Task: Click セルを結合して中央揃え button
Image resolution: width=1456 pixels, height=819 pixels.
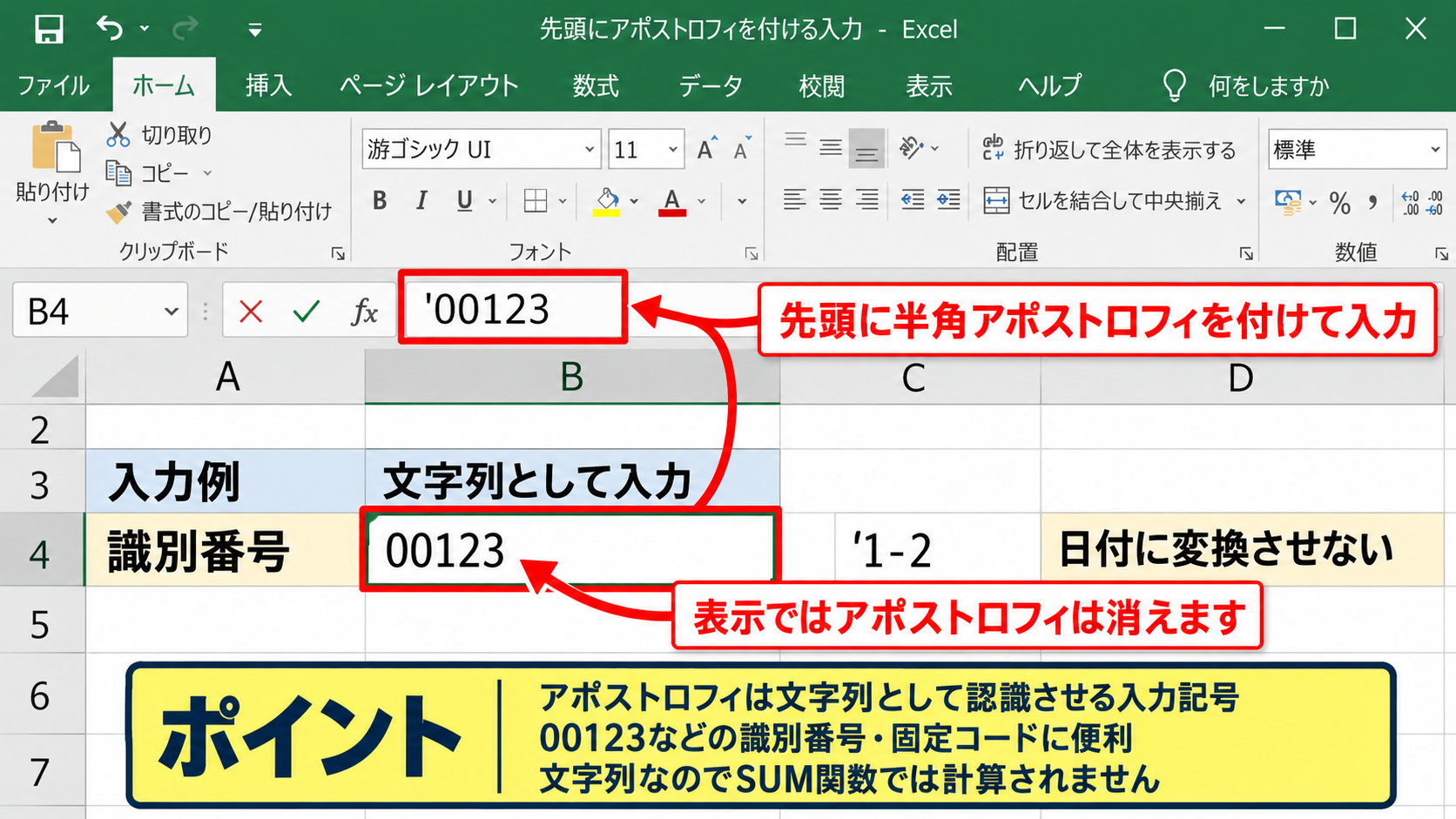Action: coord(1102,201)
